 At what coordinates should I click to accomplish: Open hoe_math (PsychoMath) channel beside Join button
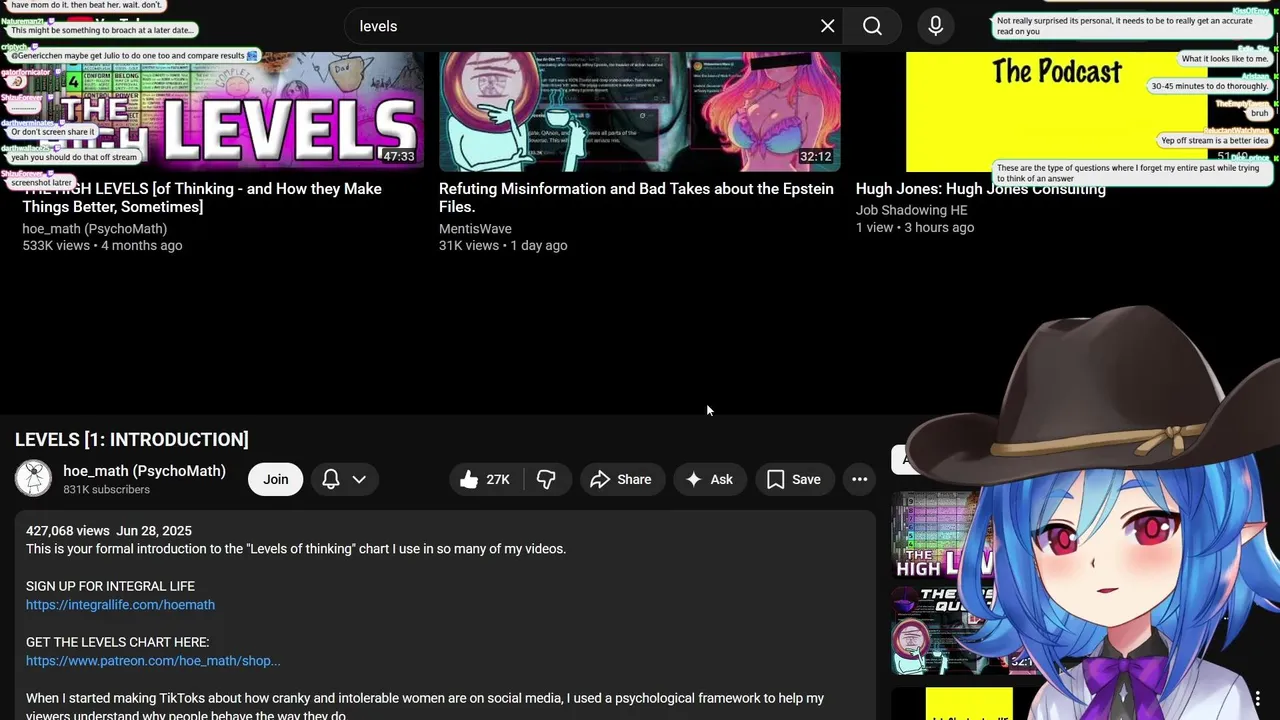[144, 471]
